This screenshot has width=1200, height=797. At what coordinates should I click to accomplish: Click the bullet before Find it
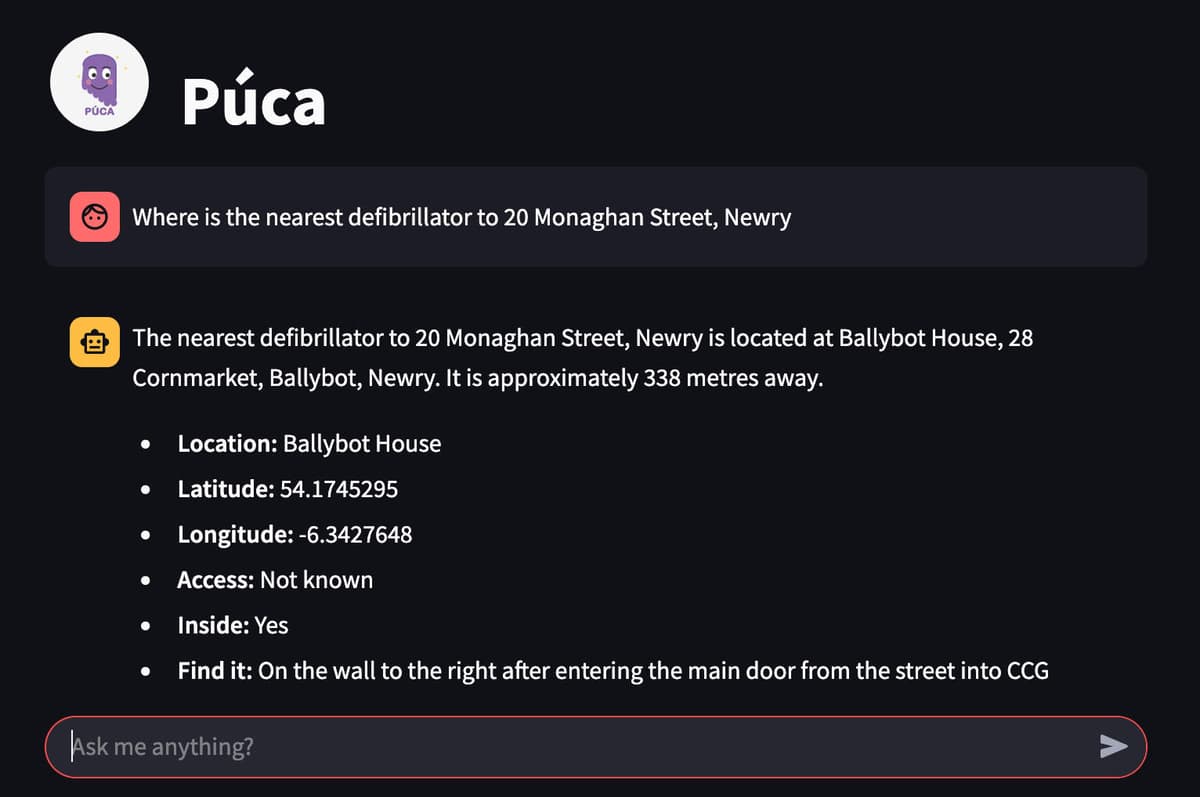(x=148, y=672)
